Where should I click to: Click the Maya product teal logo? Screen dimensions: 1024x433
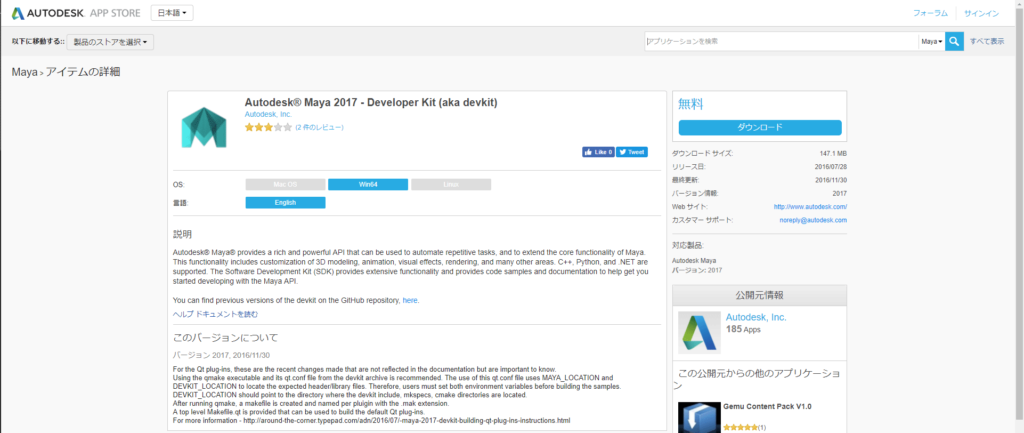pos(203,128)
